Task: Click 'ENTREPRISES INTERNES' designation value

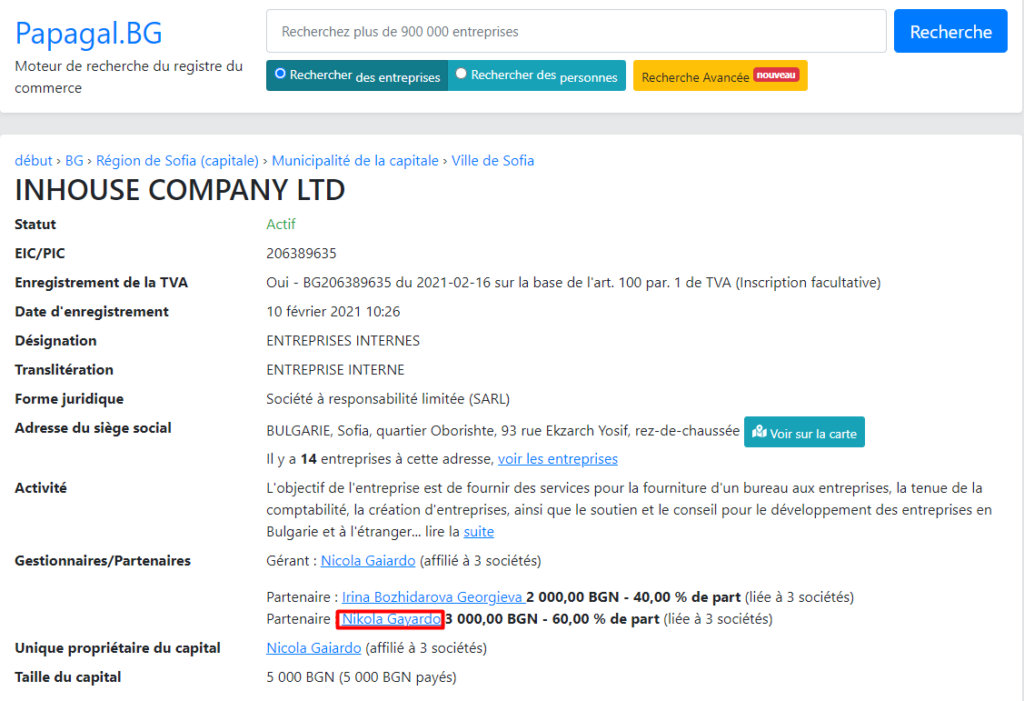Action: click(343, 341)
